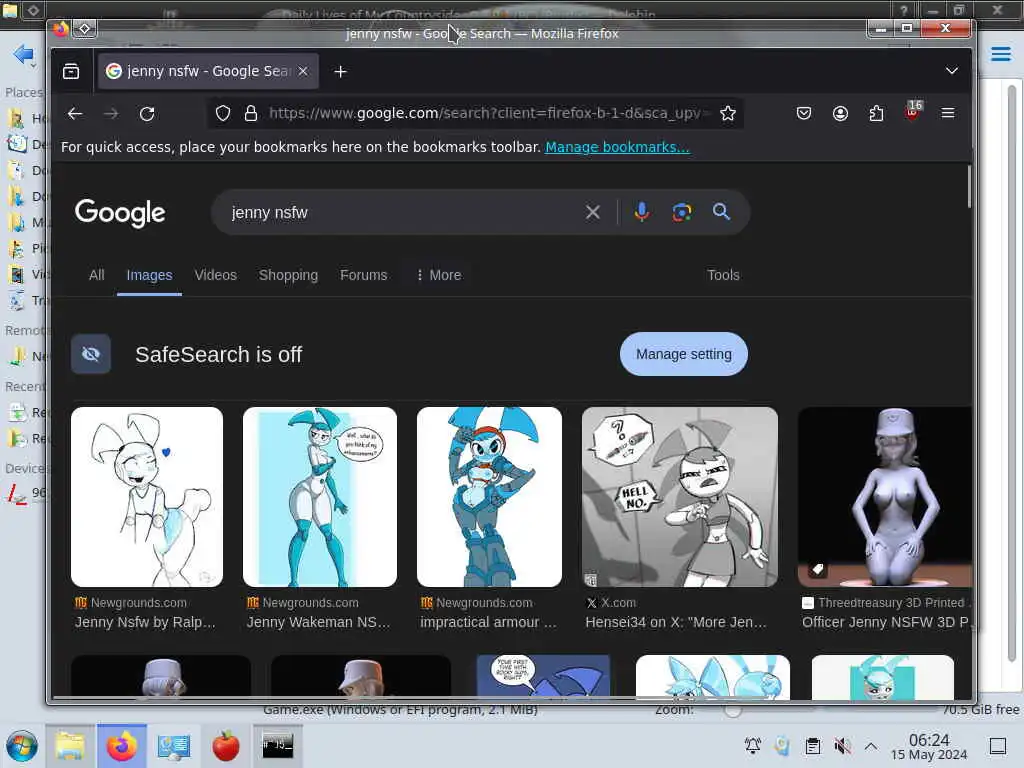Close the jenny nsfw Google Search tab
The image size is (1024, 768).
tap(303, 71)
